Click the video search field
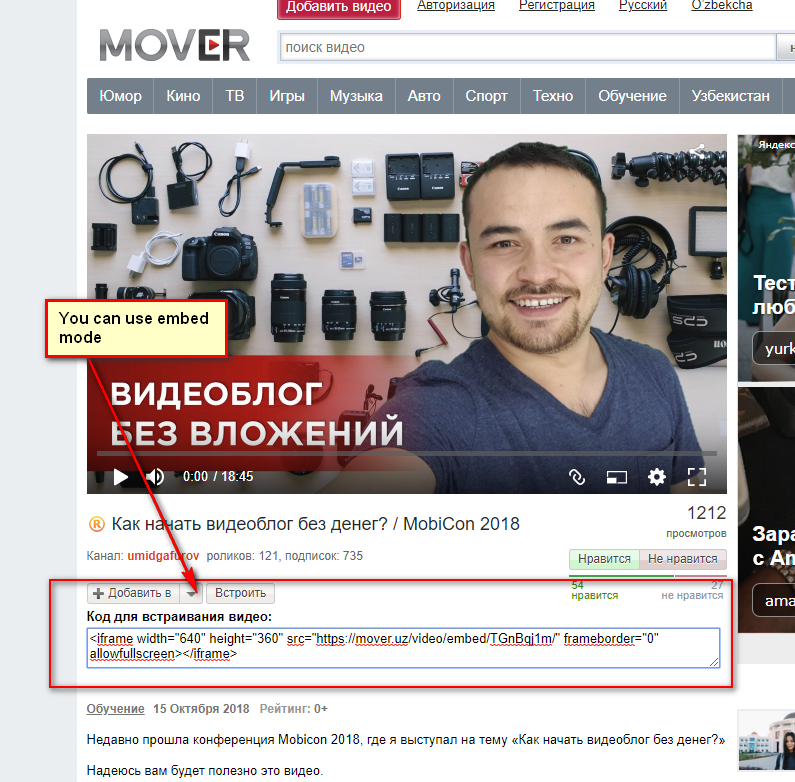 pyautogui.click(x=526, y=47)
